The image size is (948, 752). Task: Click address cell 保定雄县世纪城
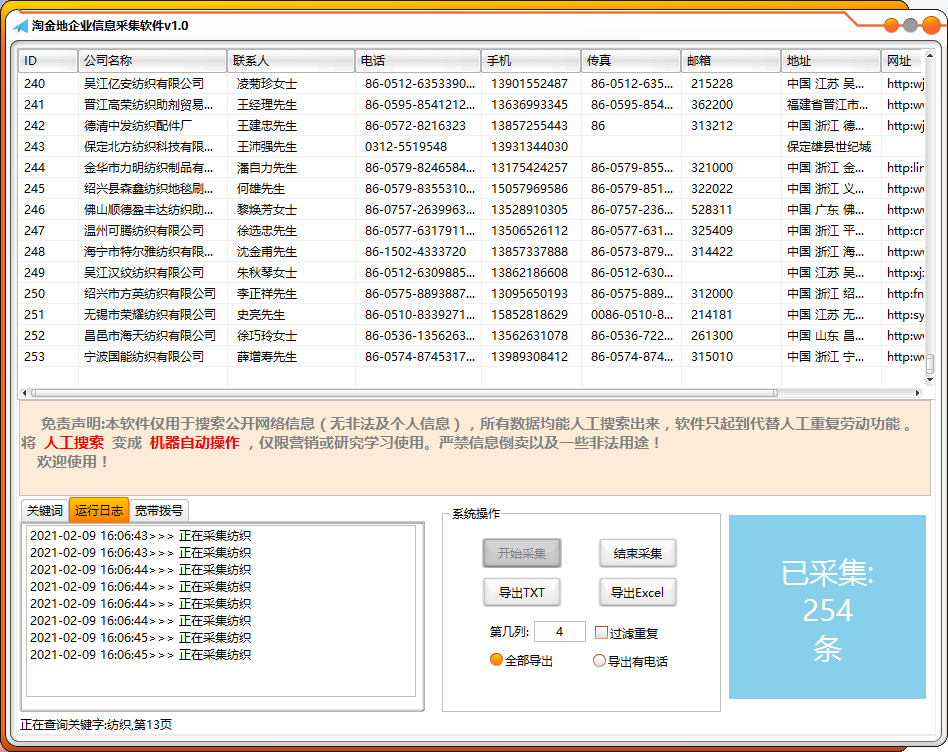(829, 147)
